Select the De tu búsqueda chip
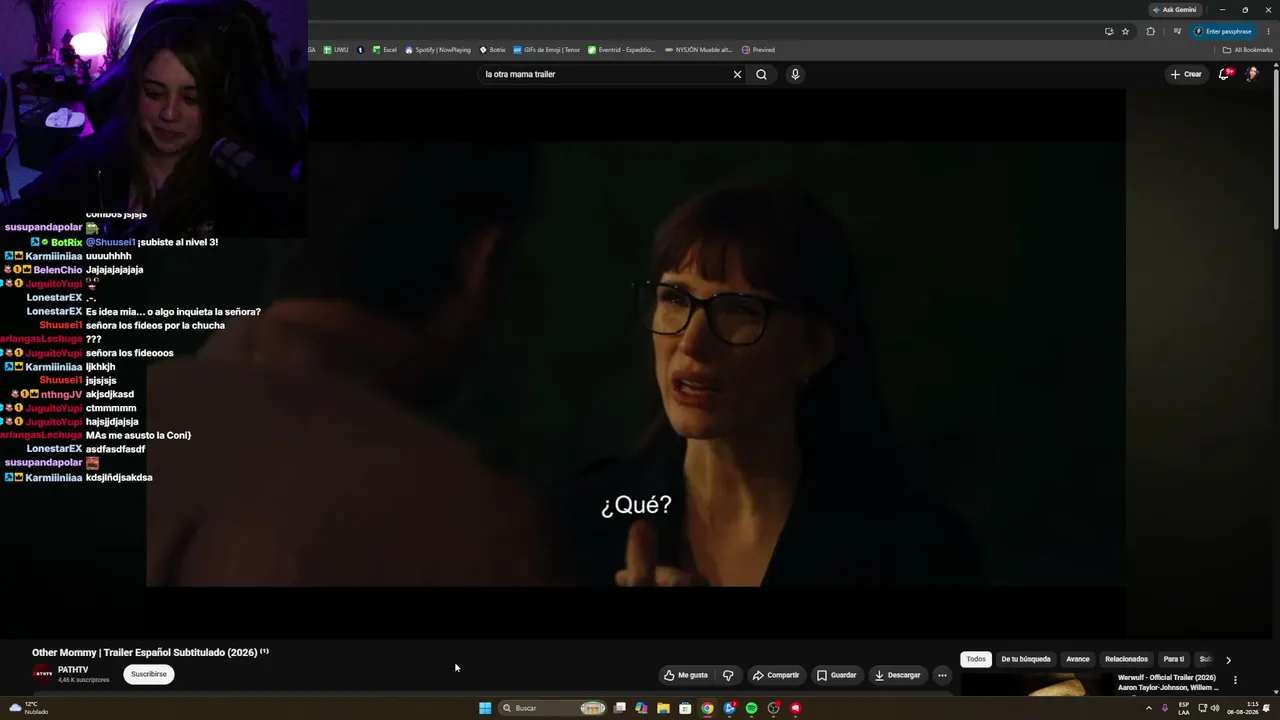 [1026, 659]
